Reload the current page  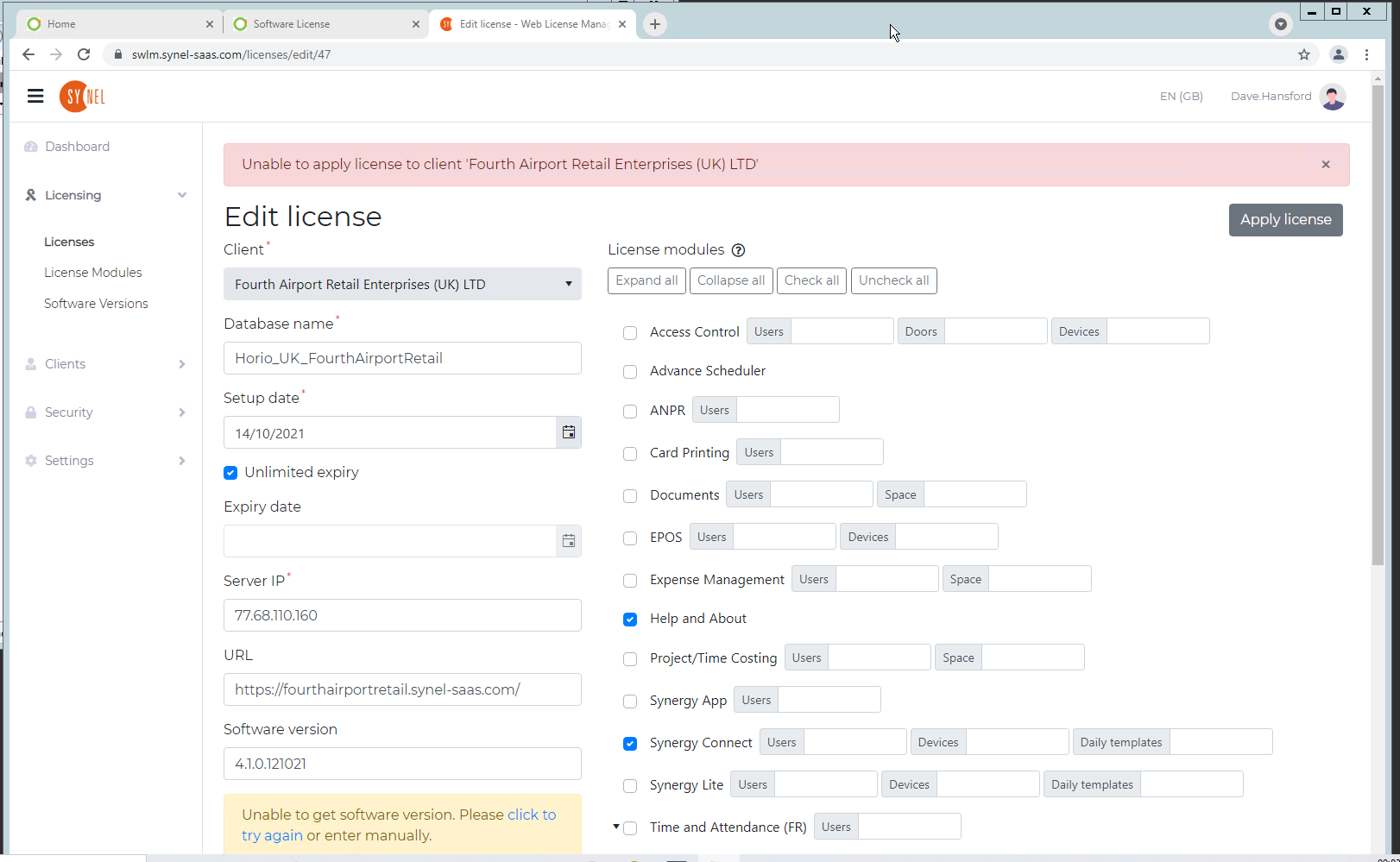(84, 54)
